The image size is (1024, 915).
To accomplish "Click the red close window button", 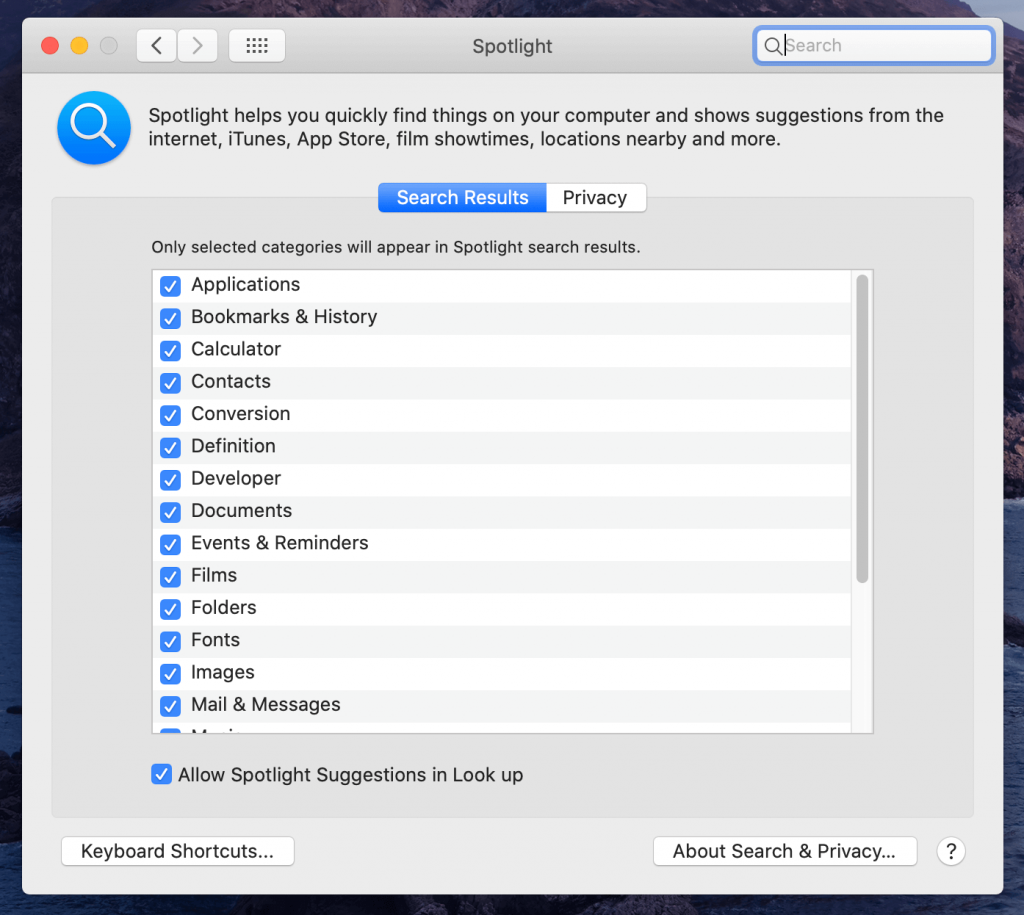I will [50, 46].
